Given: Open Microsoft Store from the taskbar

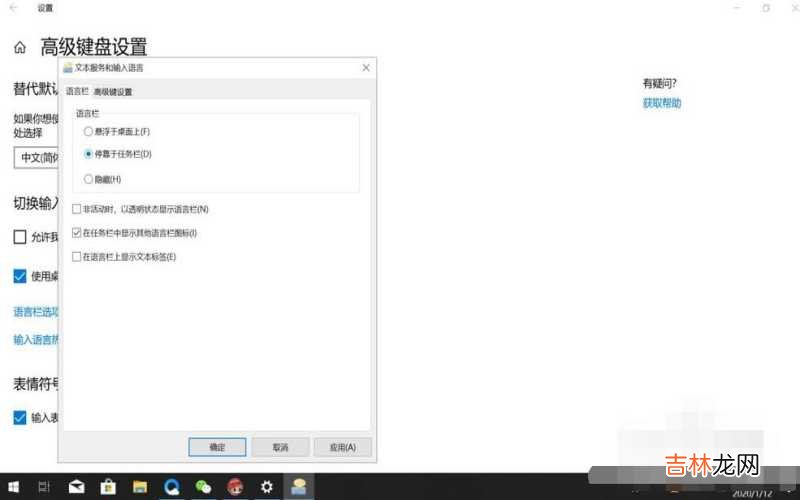Looking at the screenshot, I should pos(108,487).
